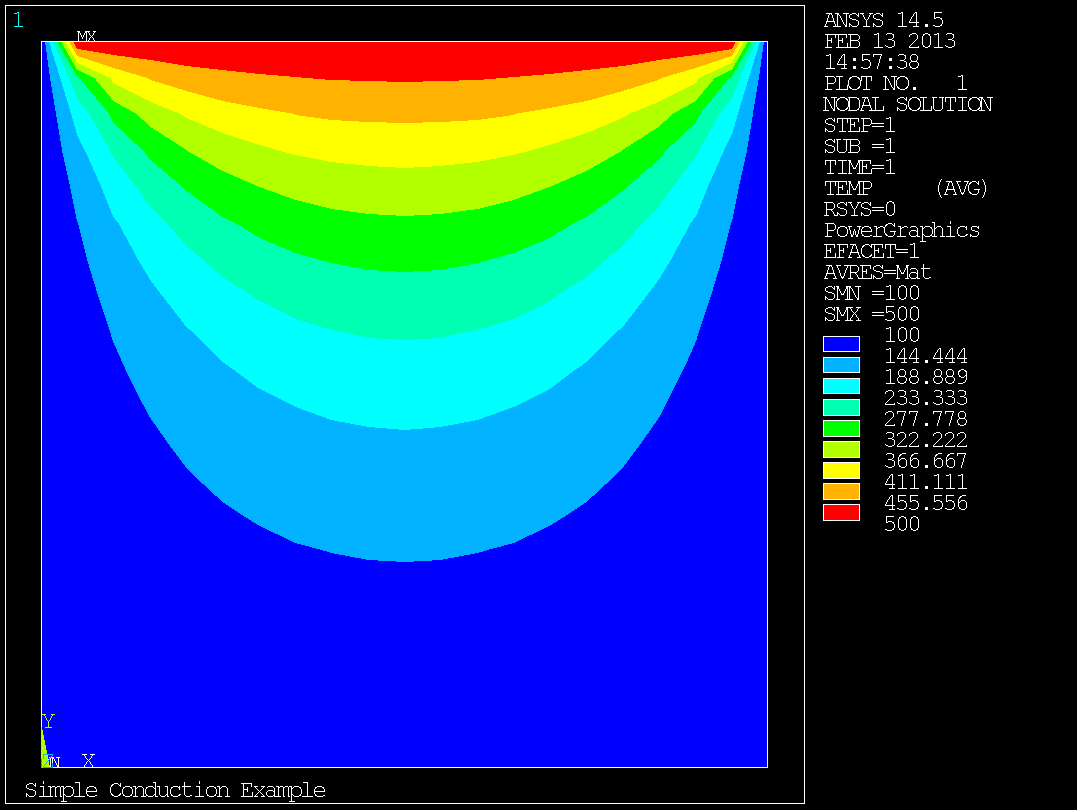Click the Simple Conduction Example title
This screenshot has height=810, width=1077.
pyautogui.click(x=175, y=790)
